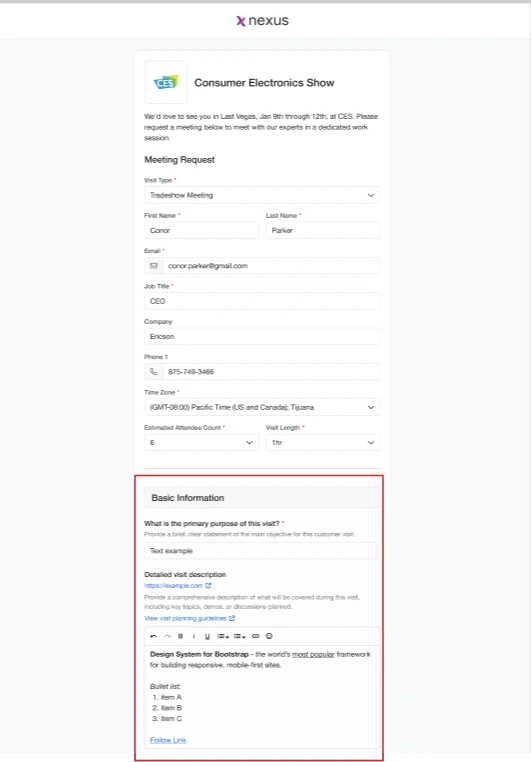Open the numbered list style dropdown
The image size is (531, 762).
tap(240, 636)
